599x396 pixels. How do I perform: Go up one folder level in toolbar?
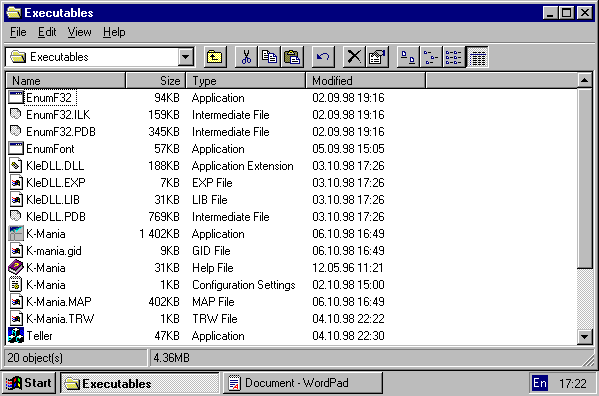[x=215, y=57]
